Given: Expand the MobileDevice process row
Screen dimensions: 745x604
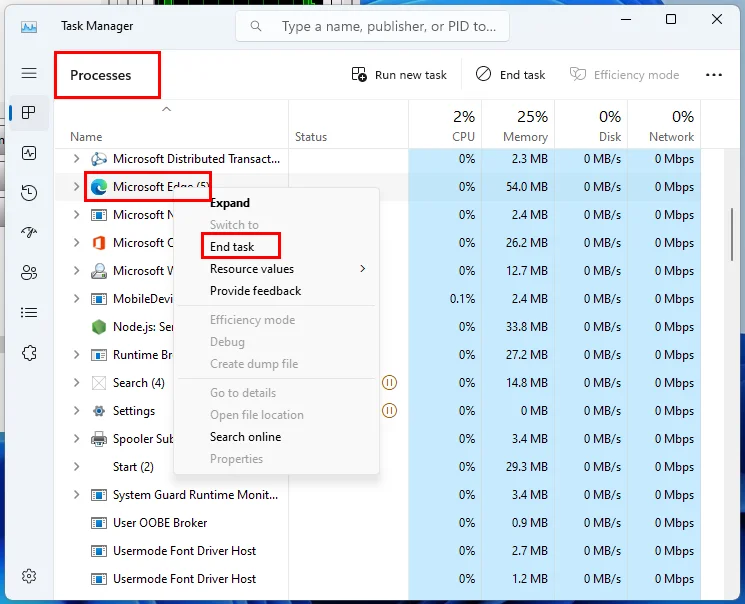Looking at the screenshot, I should coord(76,299).
